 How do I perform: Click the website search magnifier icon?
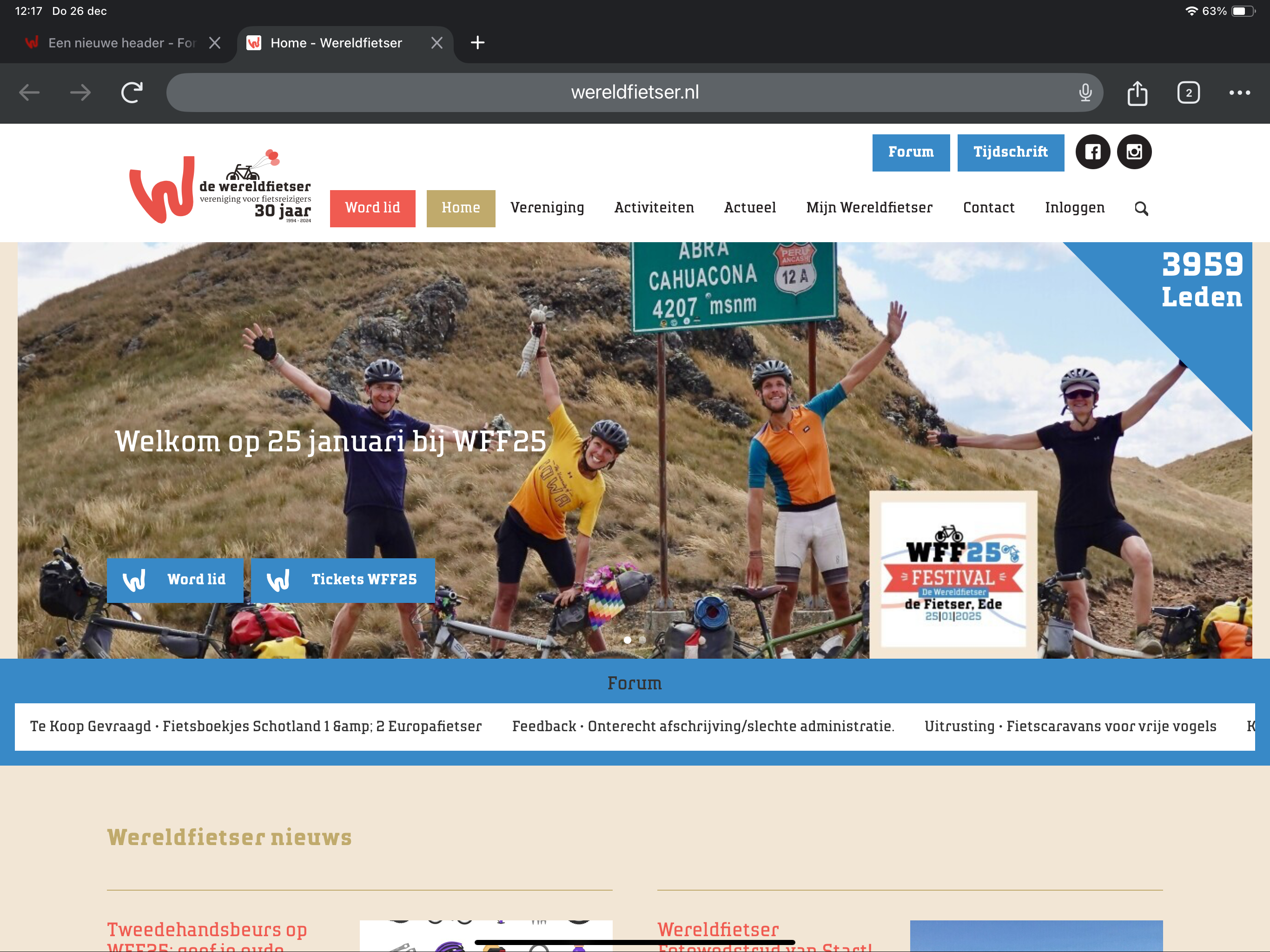tap(1141, 208)
